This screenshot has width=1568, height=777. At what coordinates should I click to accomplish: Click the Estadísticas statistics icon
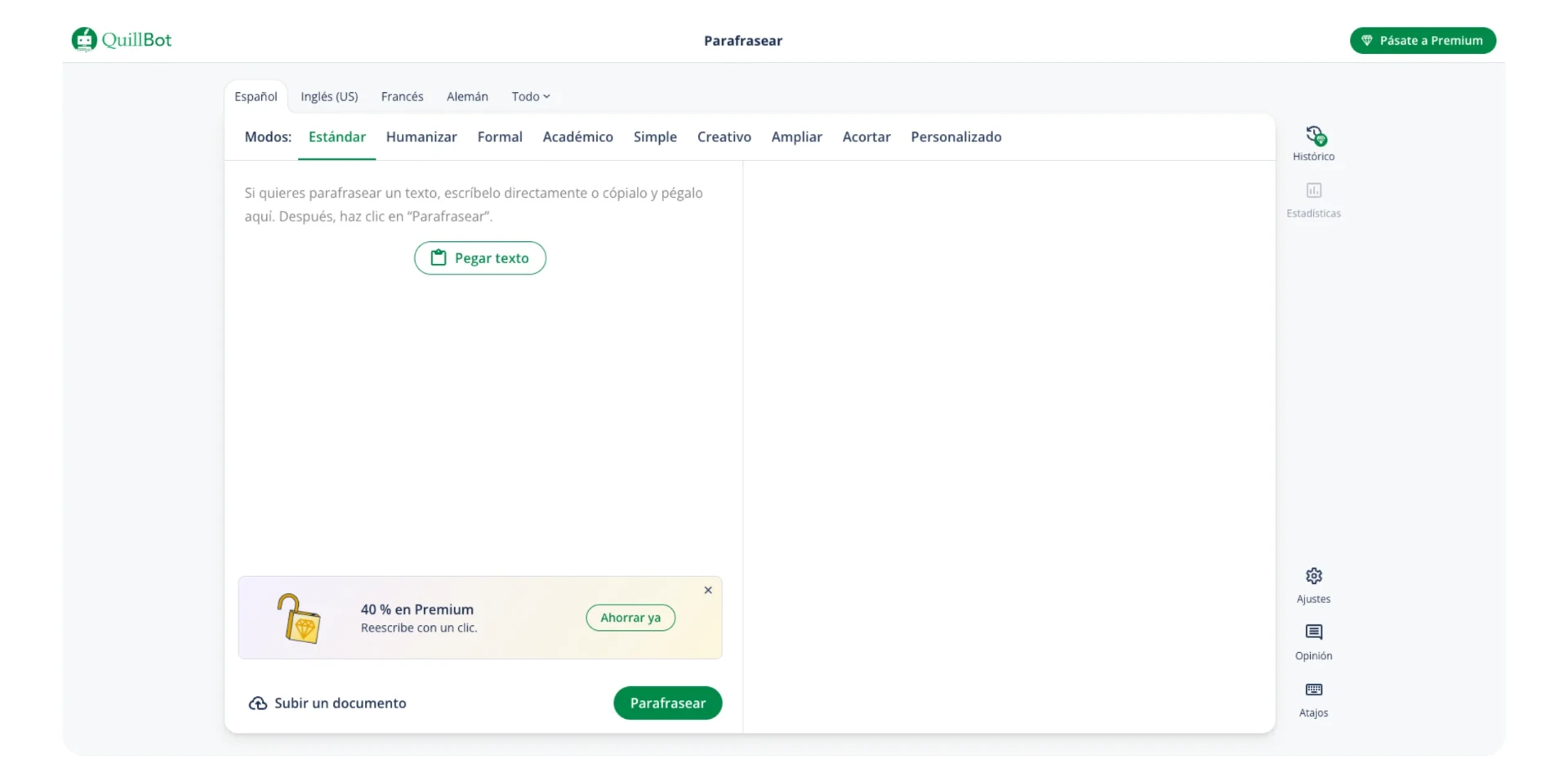point(1313,191)
